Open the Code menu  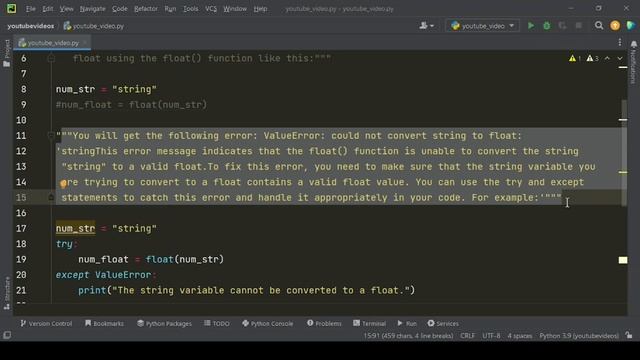pos(120,9)
